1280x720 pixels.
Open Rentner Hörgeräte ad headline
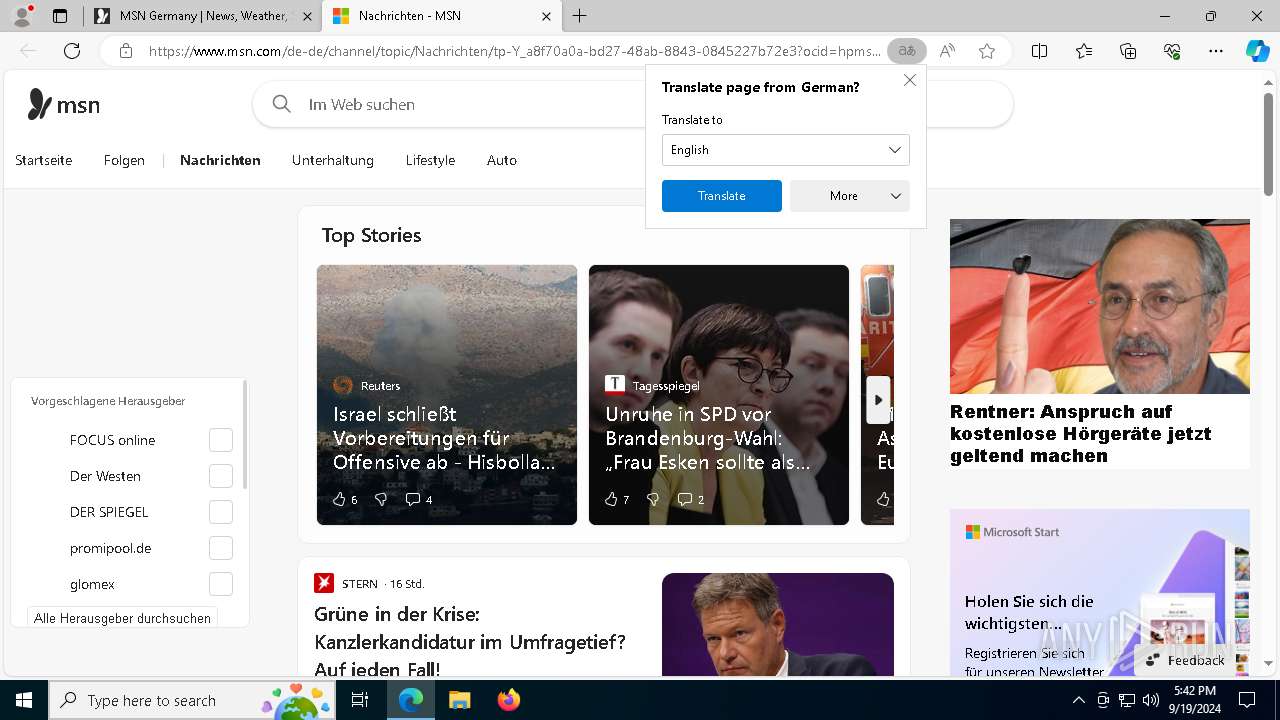click(x=1080, y=434)
